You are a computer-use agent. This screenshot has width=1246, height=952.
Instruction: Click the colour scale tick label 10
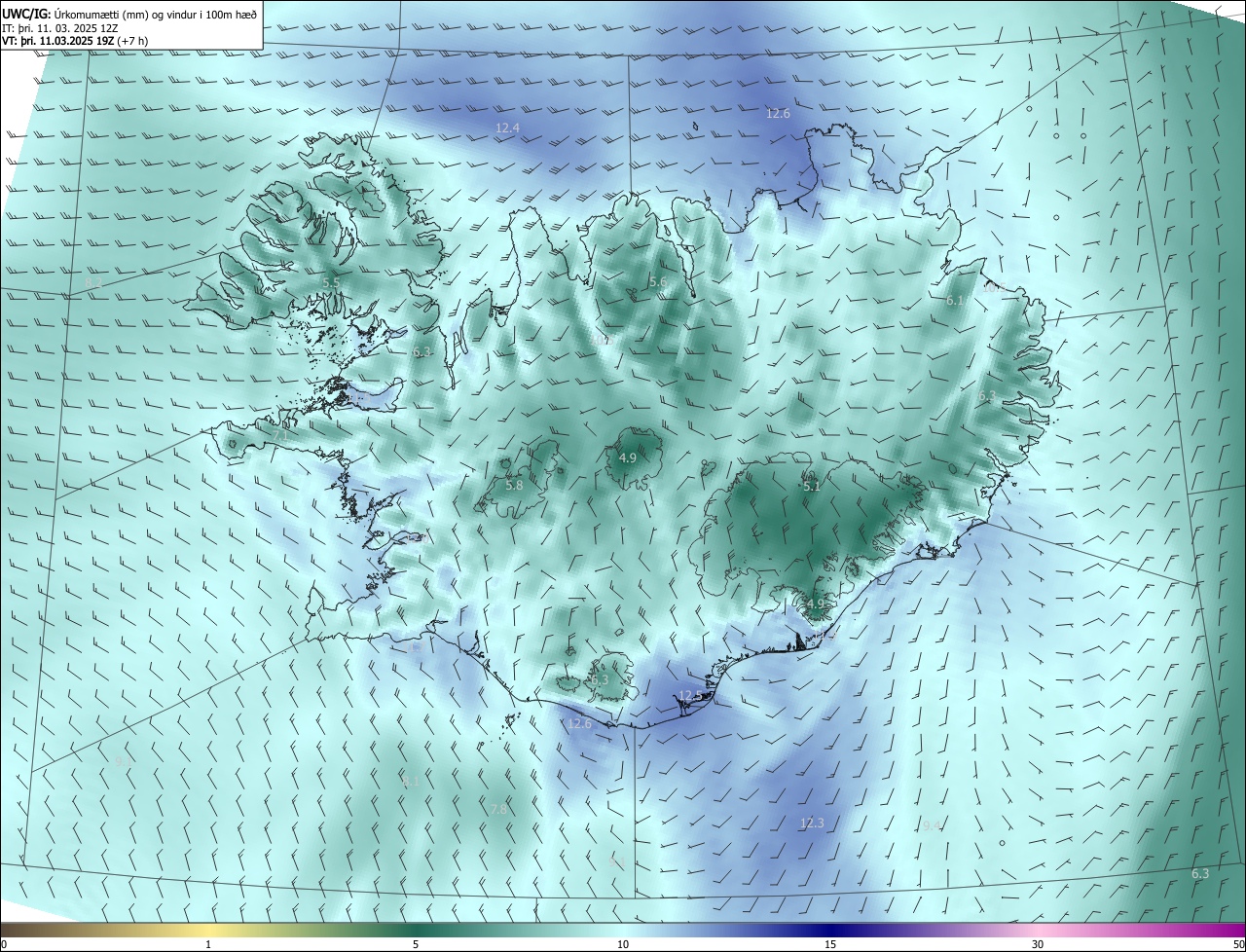[623, 944]
